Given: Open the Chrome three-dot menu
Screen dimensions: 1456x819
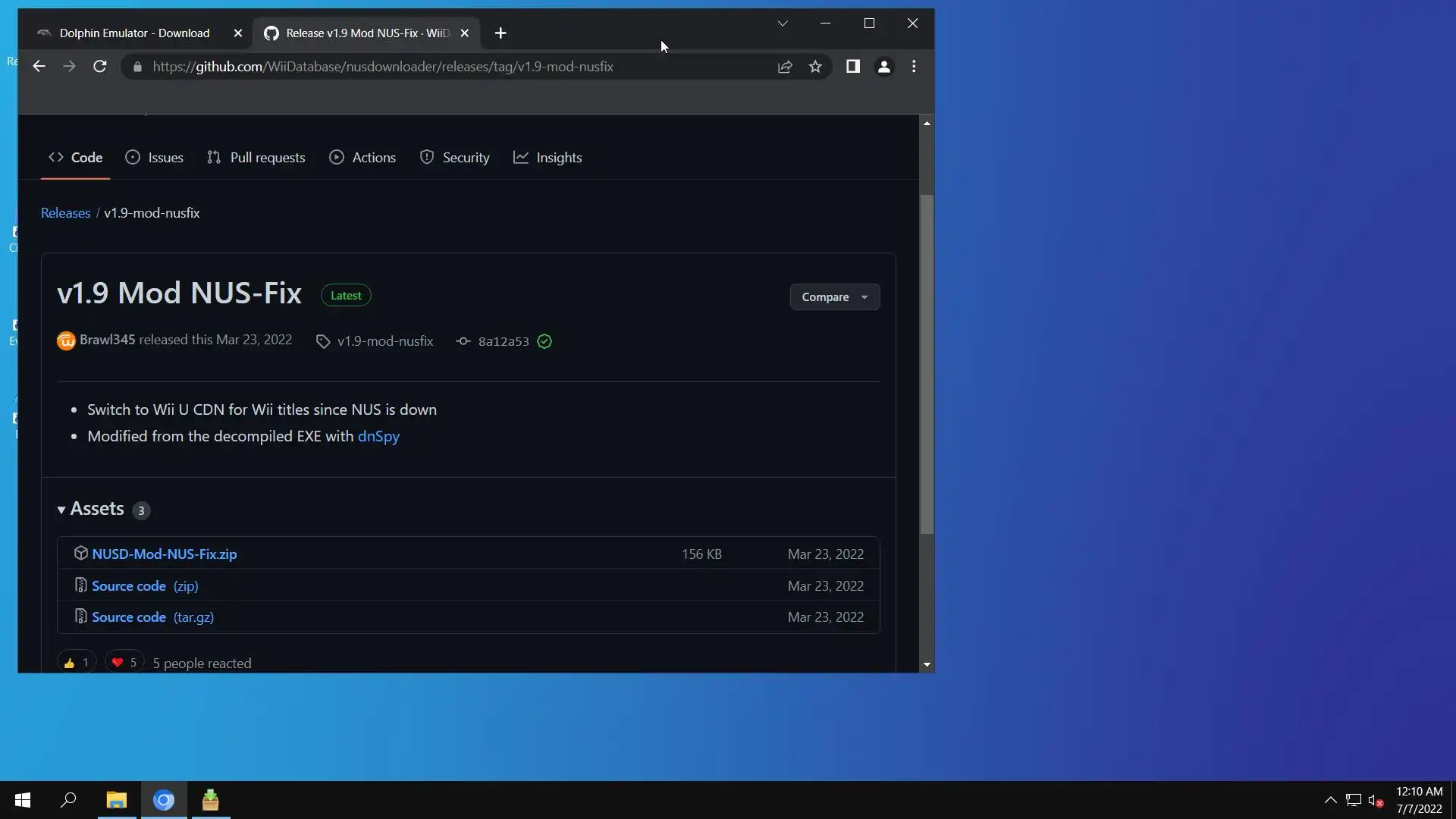Looking at the screenshot, I should click(x=914, y=67).
